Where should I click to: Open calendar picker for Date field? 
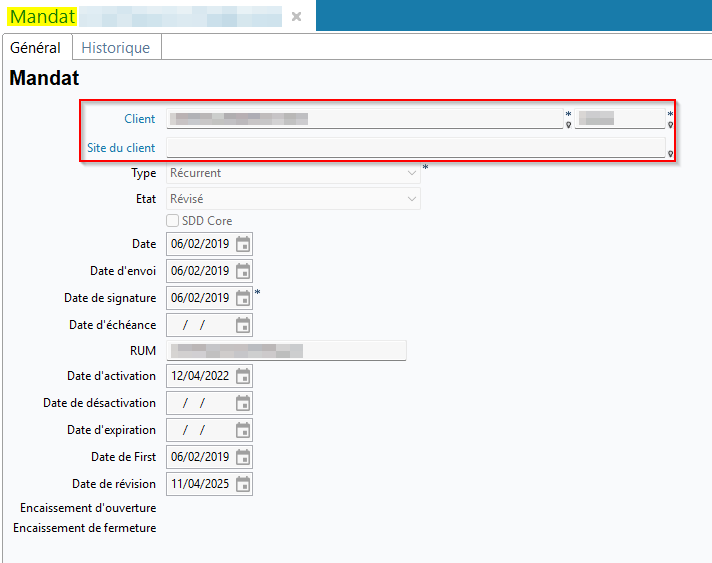(x=243, y=244)
